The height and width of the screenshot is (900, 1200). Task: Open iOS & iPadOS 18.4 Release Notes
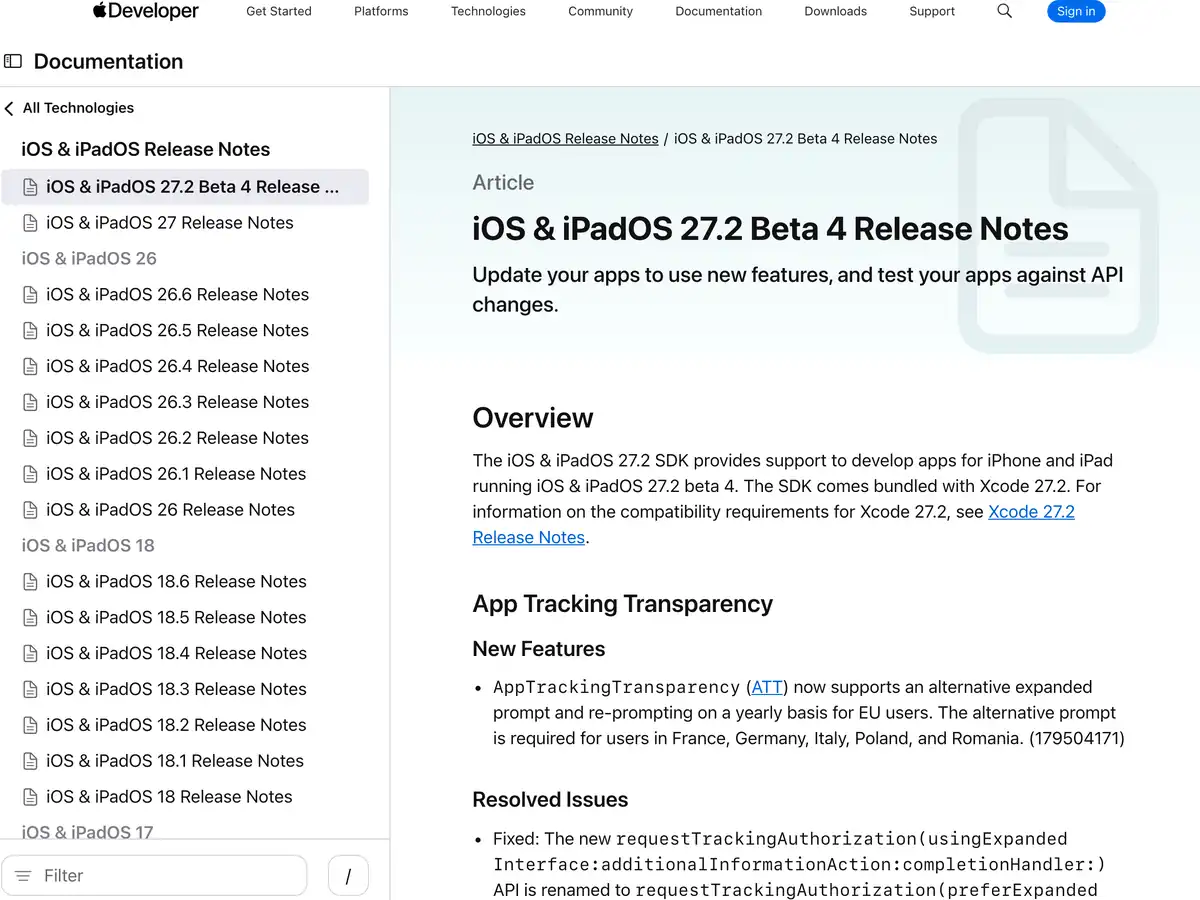click(176, 654)
